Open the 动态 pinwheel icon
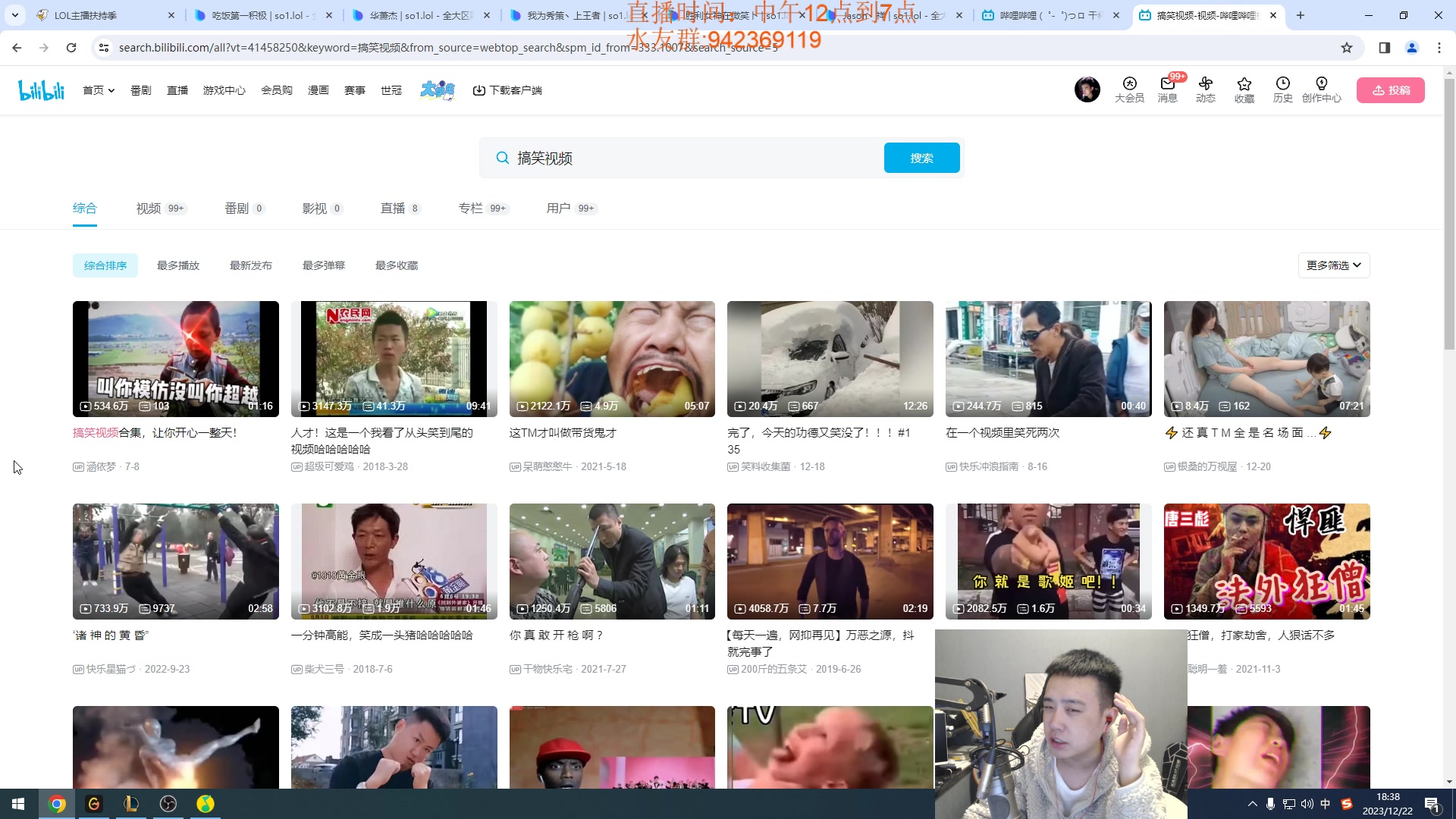The height and width of the screenshot is (819, 1456). click(x=1206, y=89)
